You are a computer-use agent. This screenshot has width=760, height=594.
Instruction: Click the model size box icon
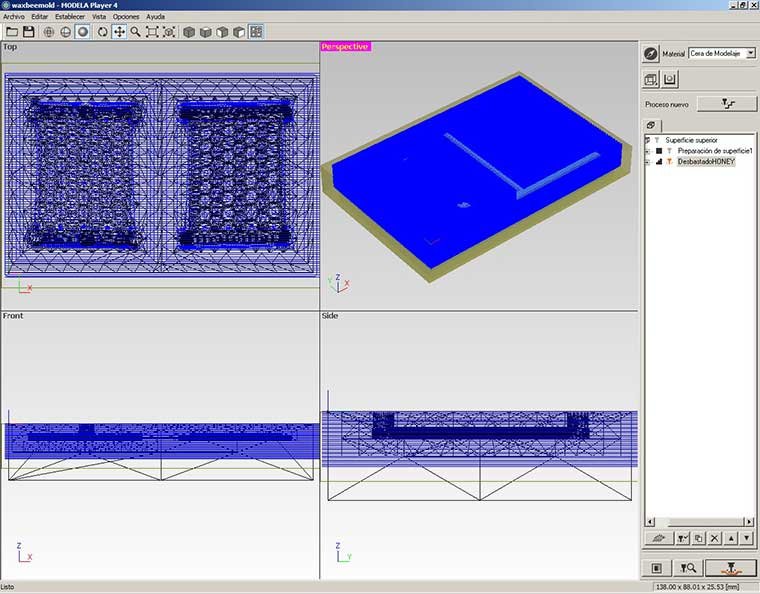[x=650, y=79]
